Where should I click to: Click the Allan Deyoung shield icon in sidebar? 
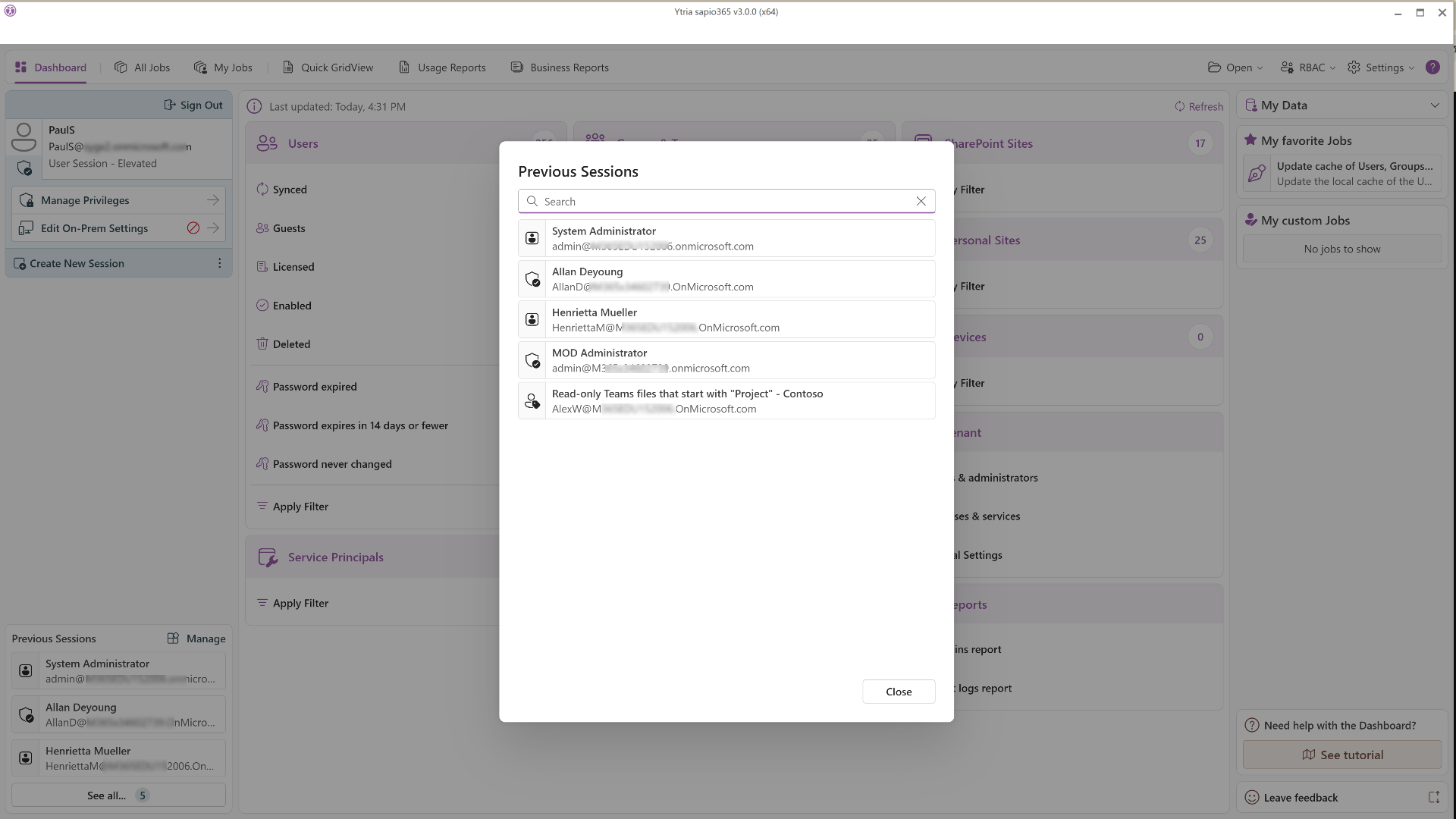[x=26, y=715]
